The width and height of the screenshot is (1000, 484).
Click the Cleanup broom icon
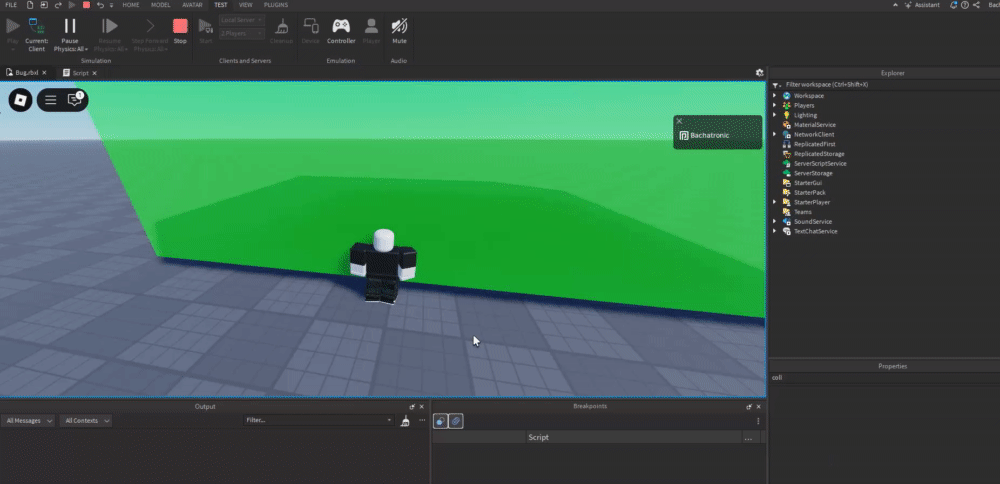[x=281, y=26]
